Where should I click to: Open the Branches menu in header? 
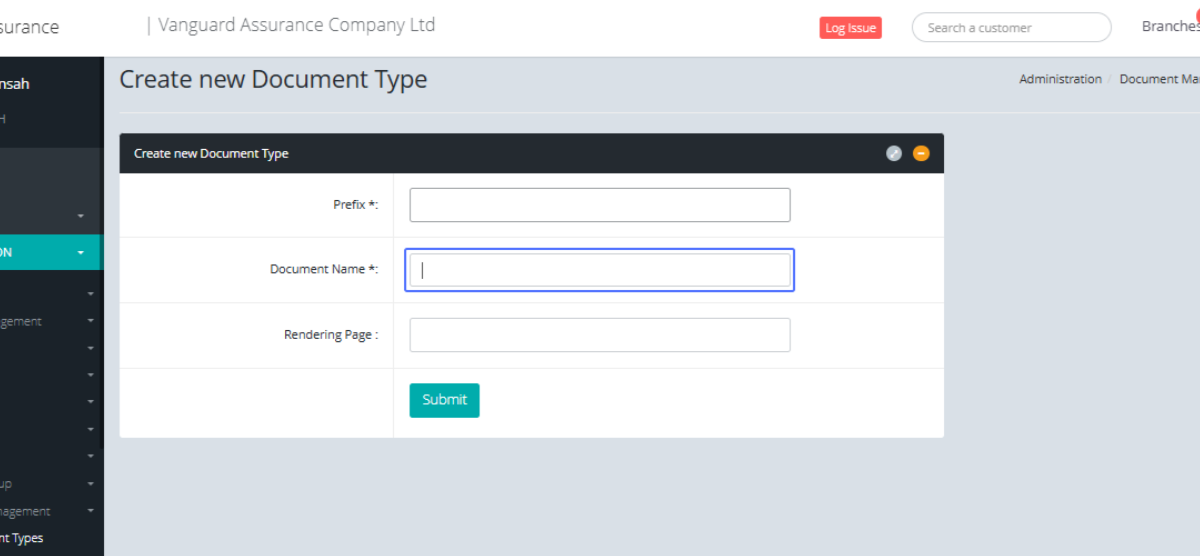[1170, 27]
